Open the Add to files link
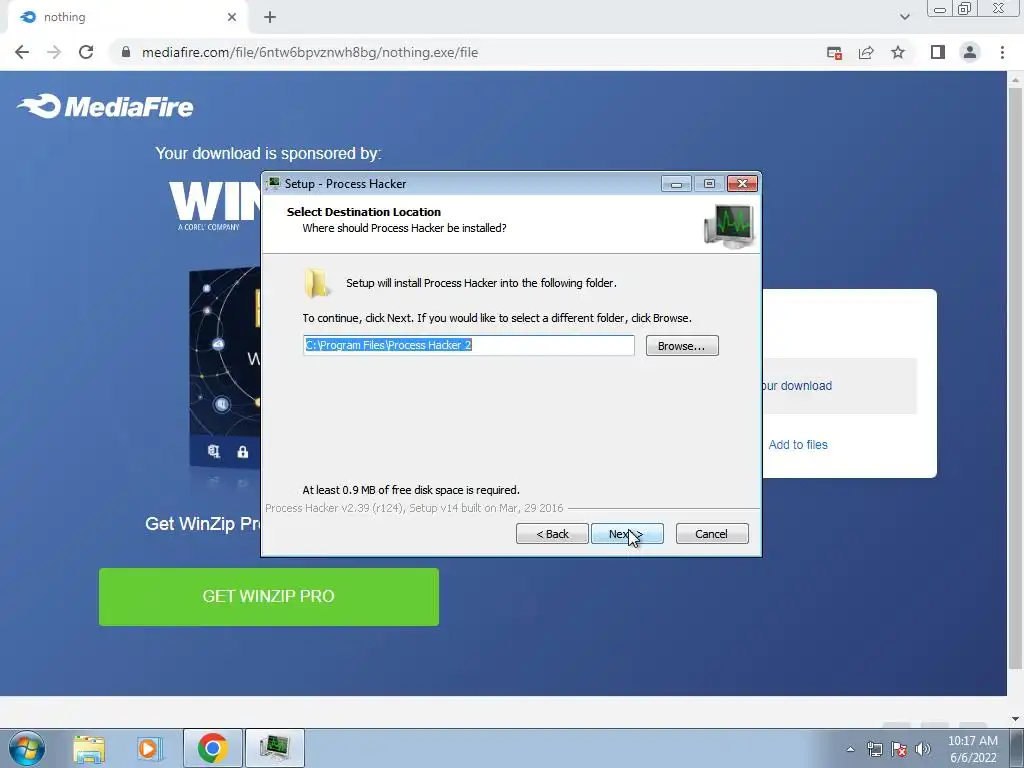This screenshot has height=768, width=1024. tap(797, 445)
